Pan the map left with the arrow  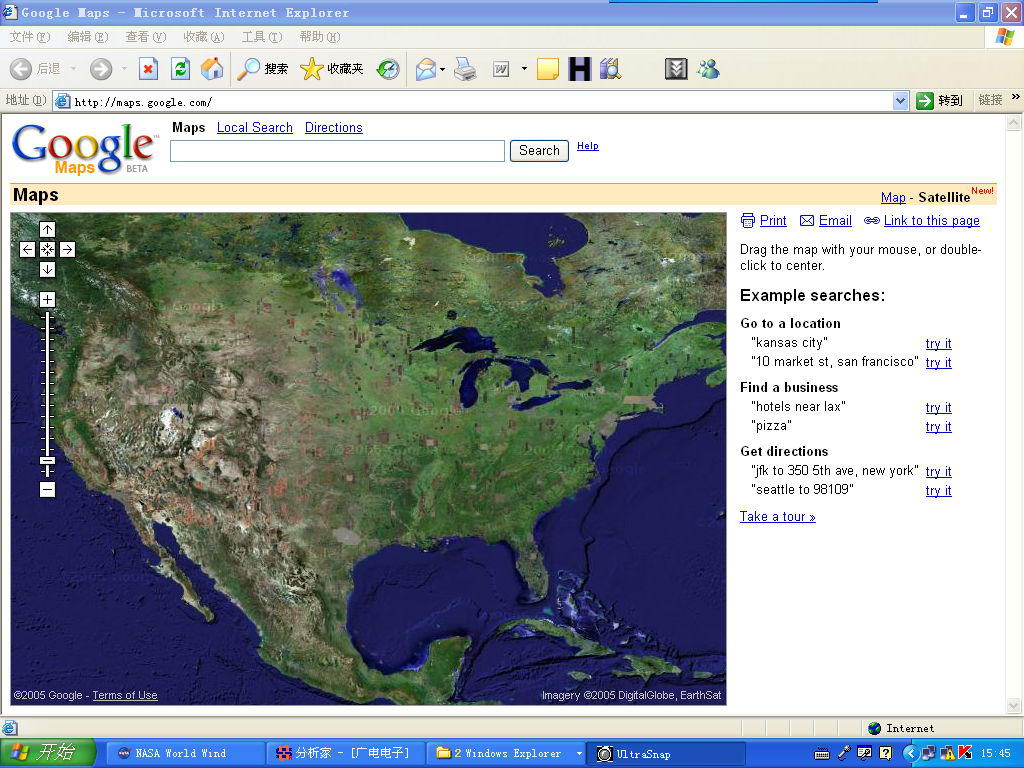pos(28,250)
